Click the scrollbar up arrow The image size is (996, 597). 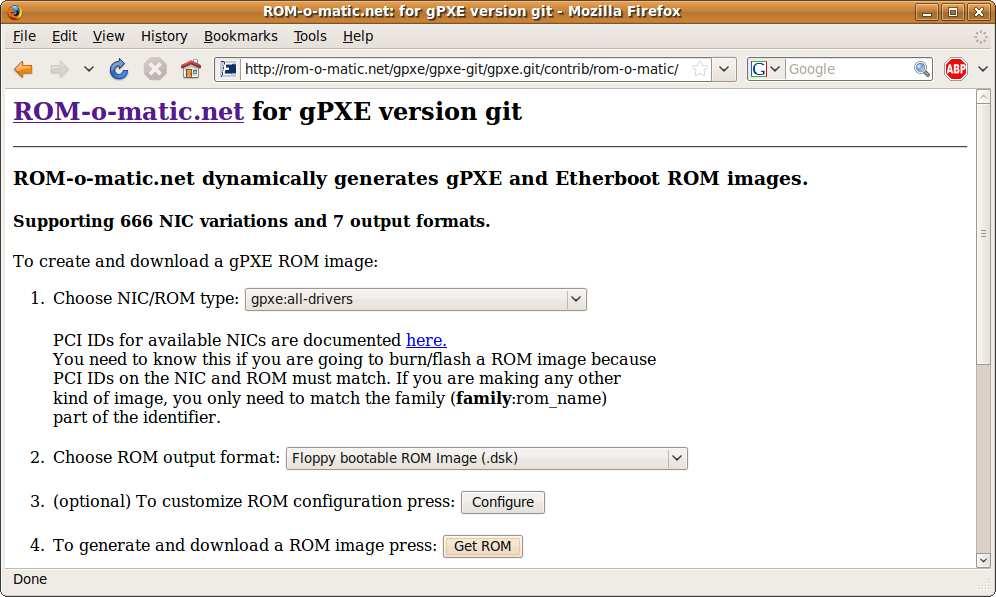pos(983,97)
